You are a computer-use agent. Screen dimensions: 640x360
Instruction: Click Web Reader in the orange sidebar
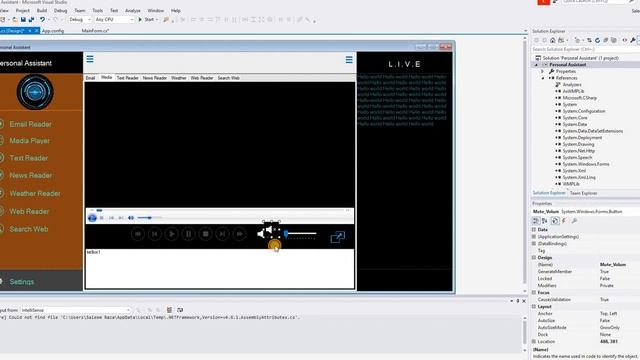coord(29,211)
